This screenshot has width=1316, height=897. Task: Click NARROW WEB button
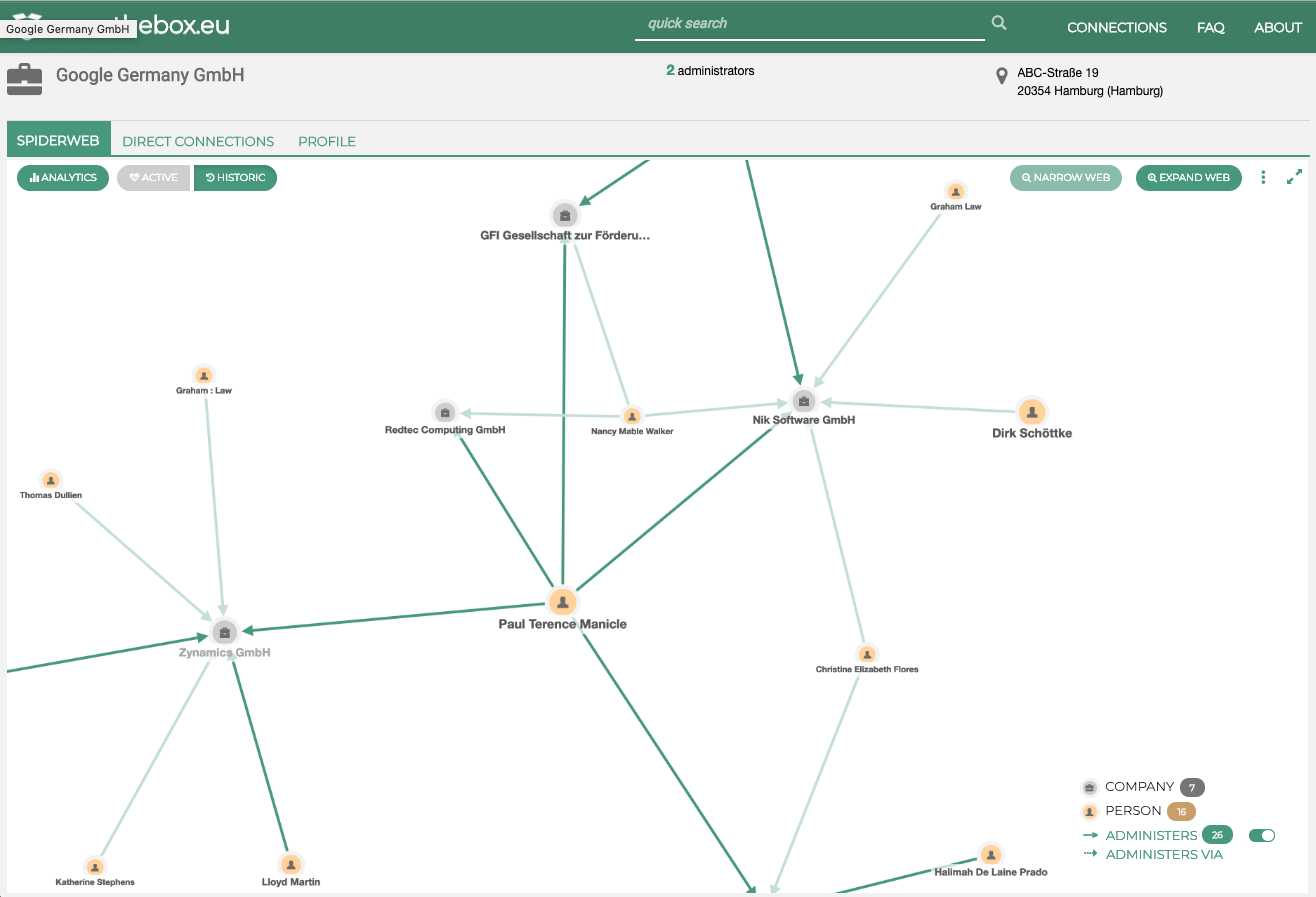pyautogui.click(x=1066, y=178)
